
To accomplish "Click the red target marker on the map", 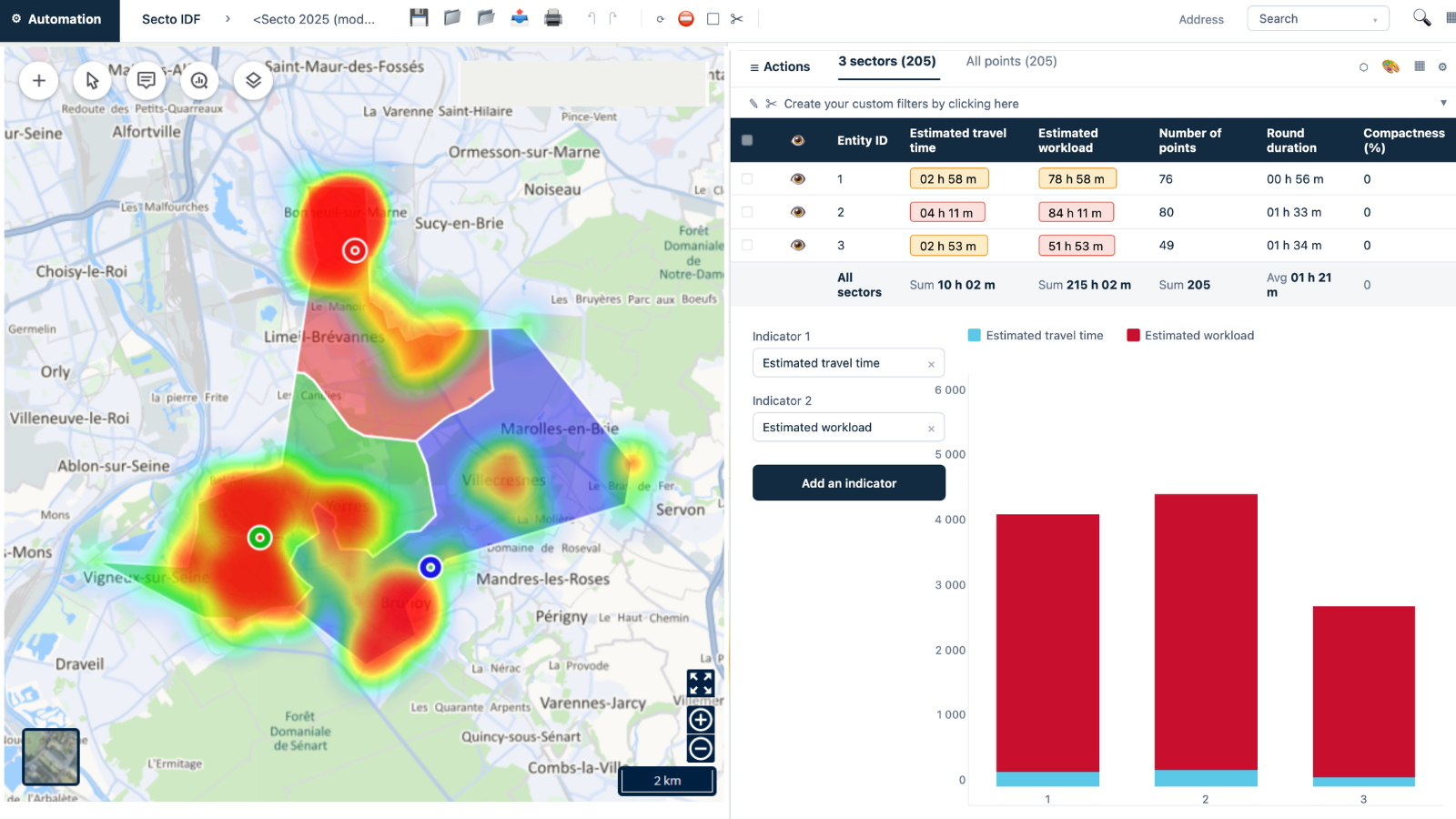I will tap(355, 250).
